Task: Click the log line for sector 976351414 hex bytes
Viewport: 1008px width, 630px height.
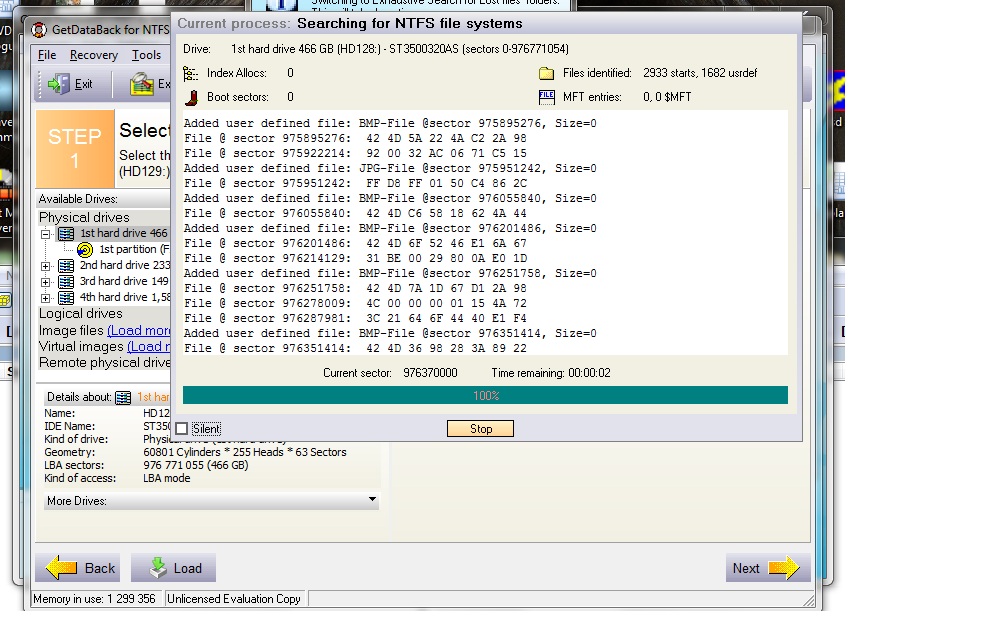Action: [356, 348]
